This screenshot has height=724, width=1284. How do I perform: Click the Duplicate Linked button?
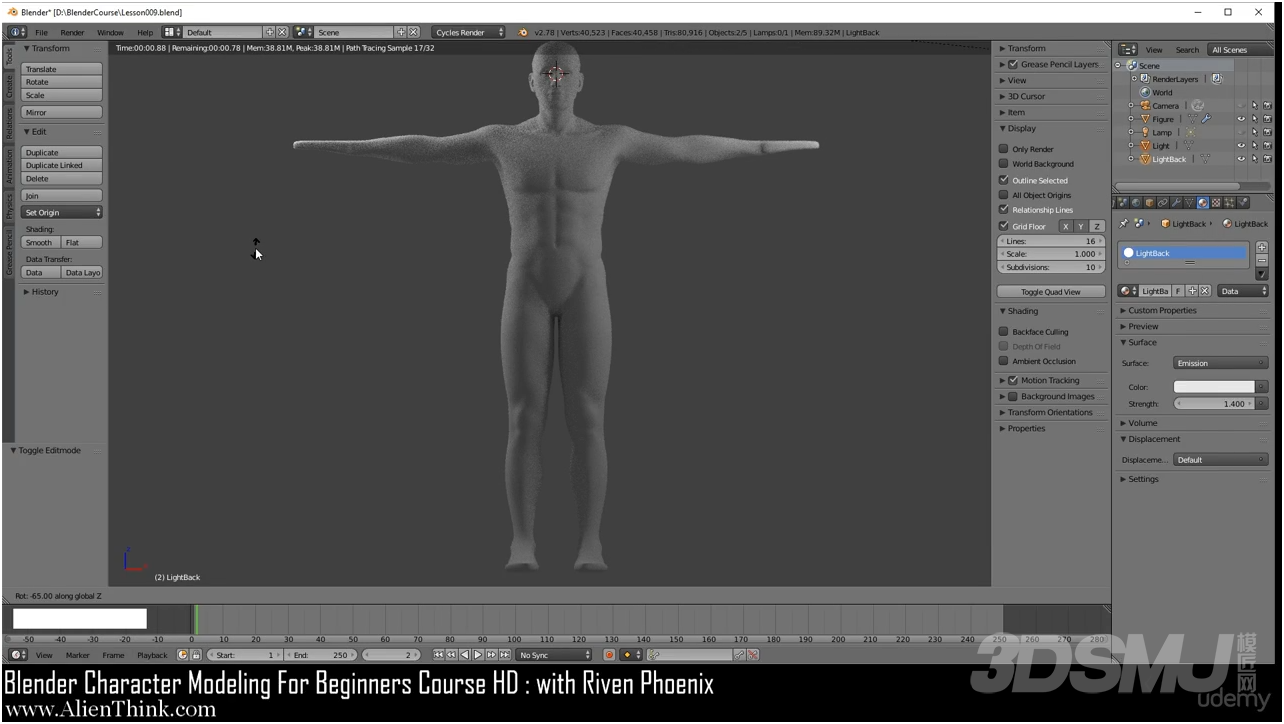[x=62, y=165]
